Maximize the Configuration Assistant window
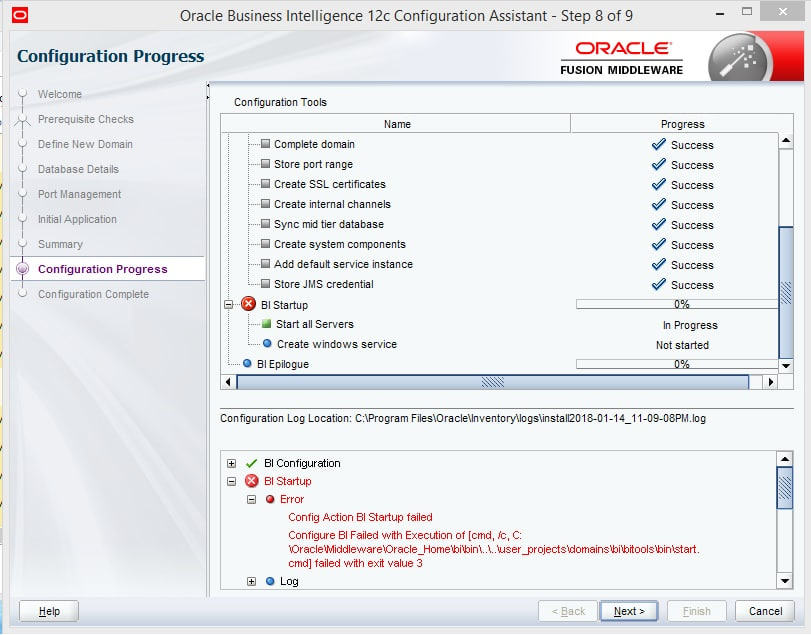Image resolution: width=811 pixels, height=635 pixels. [747, 11]
